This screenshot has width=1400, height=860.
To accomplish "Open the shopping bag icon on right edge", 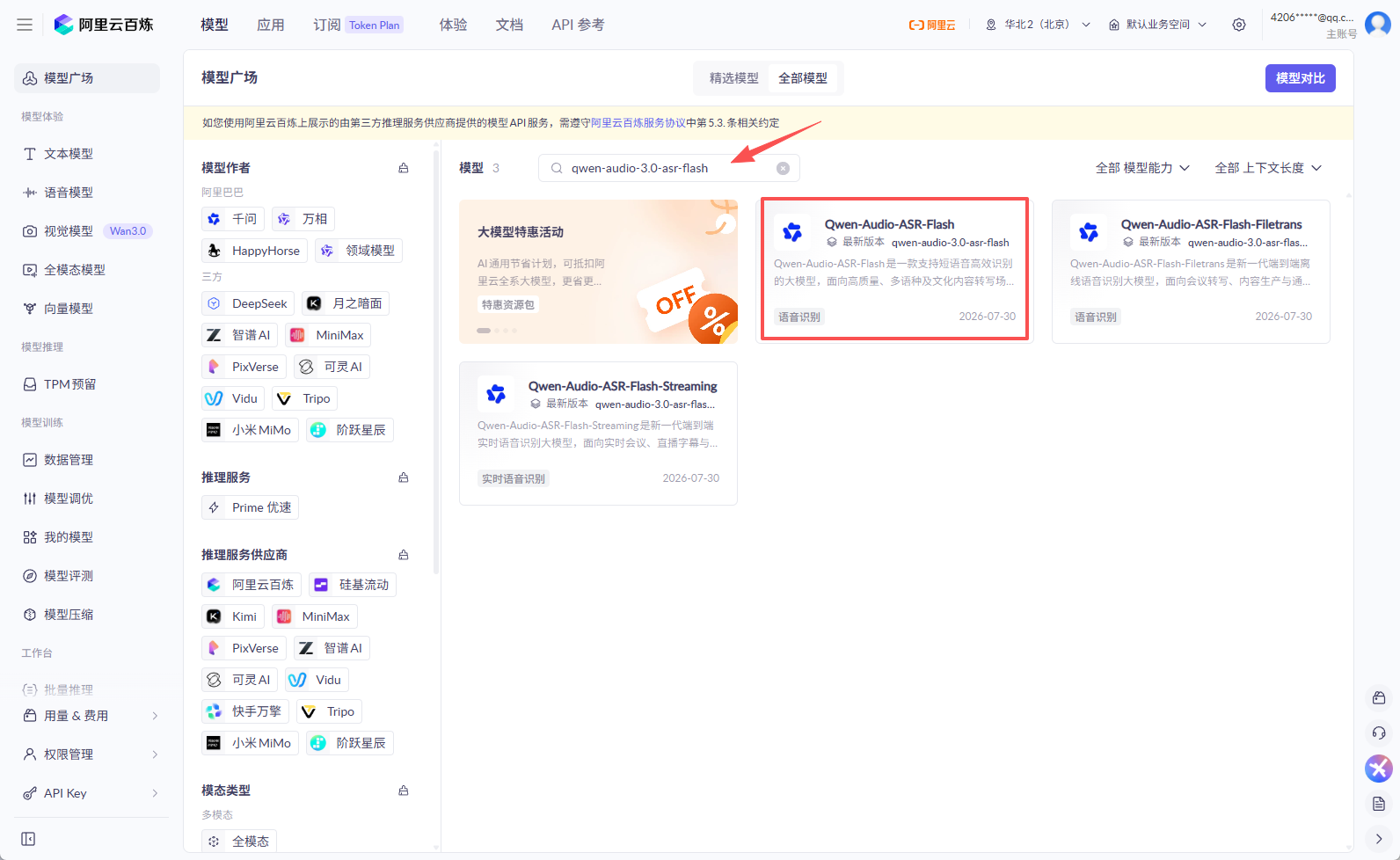I will click(x=1379, y=698).
